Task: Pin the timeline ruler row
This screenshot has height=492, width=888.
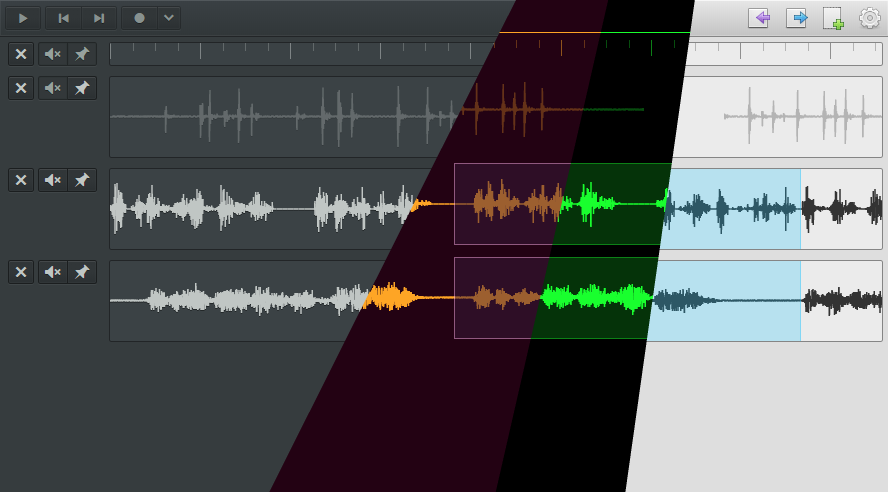Action: point(82,54)
